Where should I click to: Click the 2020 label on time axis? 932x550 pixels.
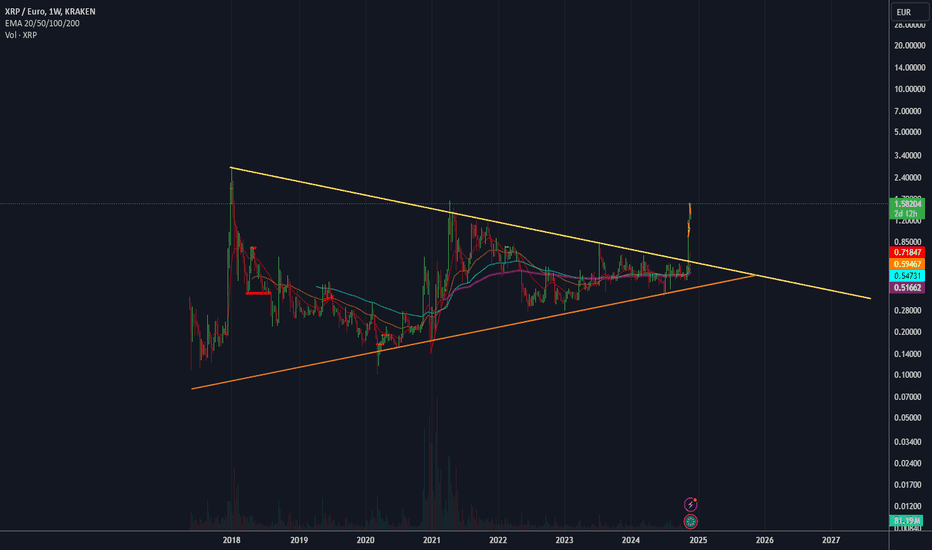tap(366, 540)
